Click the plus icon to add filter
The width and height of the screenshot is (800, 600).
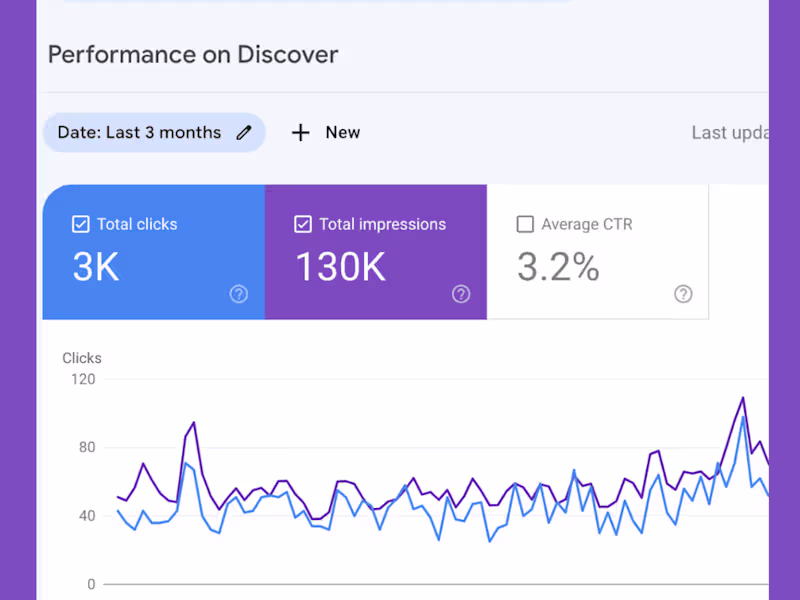tap(300, 133)
